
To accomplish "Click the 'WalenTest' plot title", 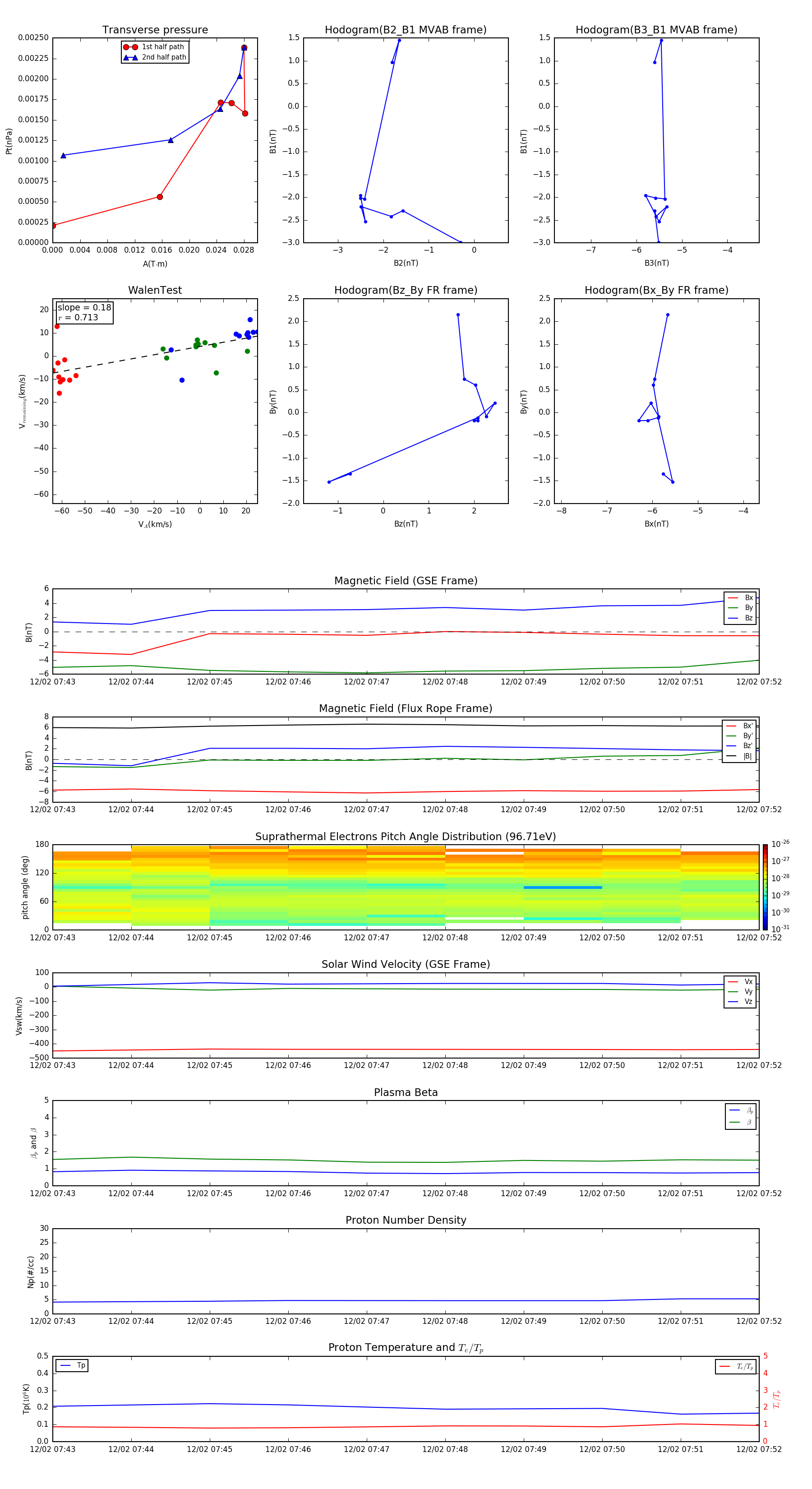I will point(155,290).
